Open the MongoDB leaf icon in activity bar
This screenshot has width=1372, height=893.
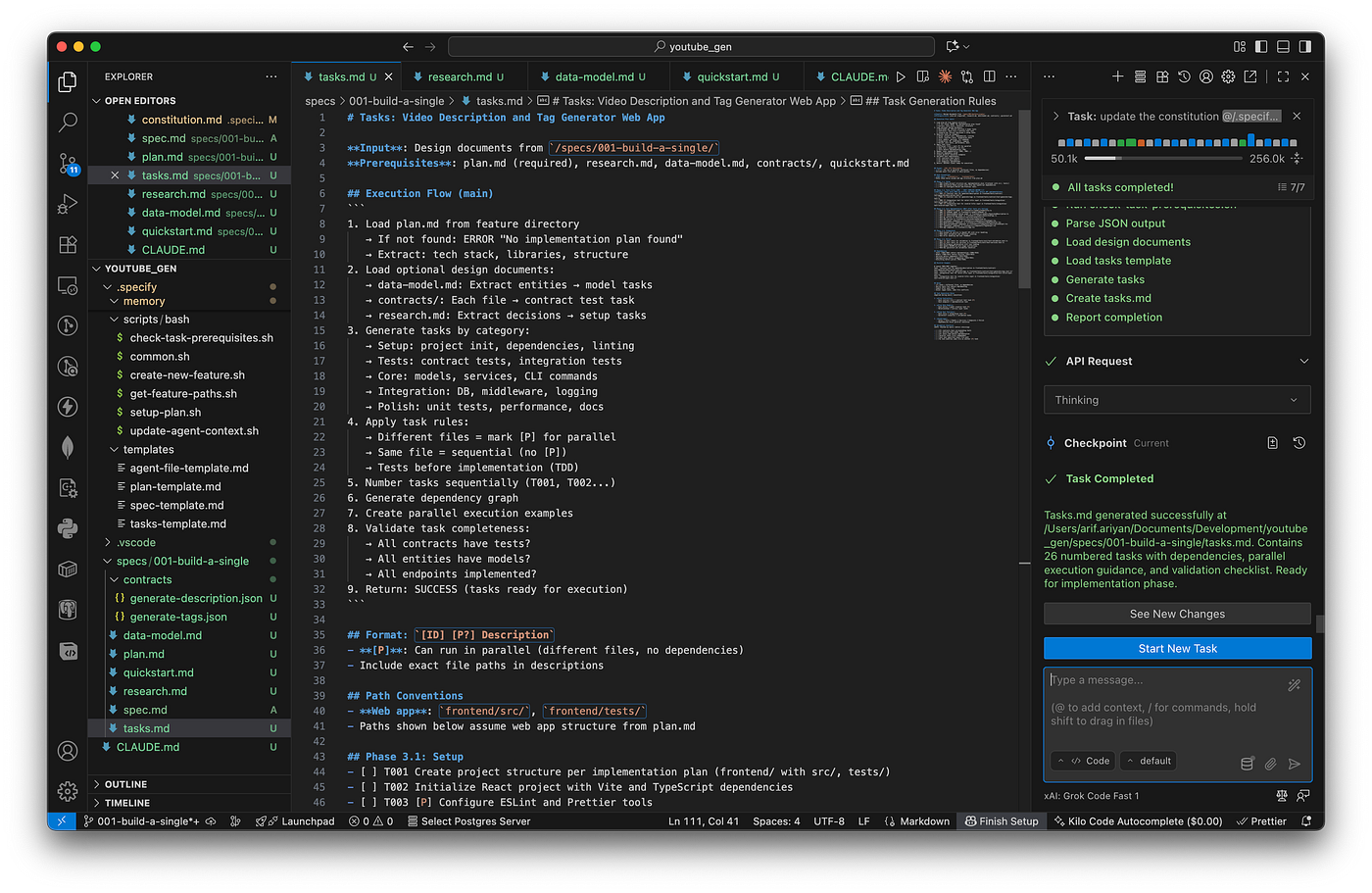coord(68,447)
